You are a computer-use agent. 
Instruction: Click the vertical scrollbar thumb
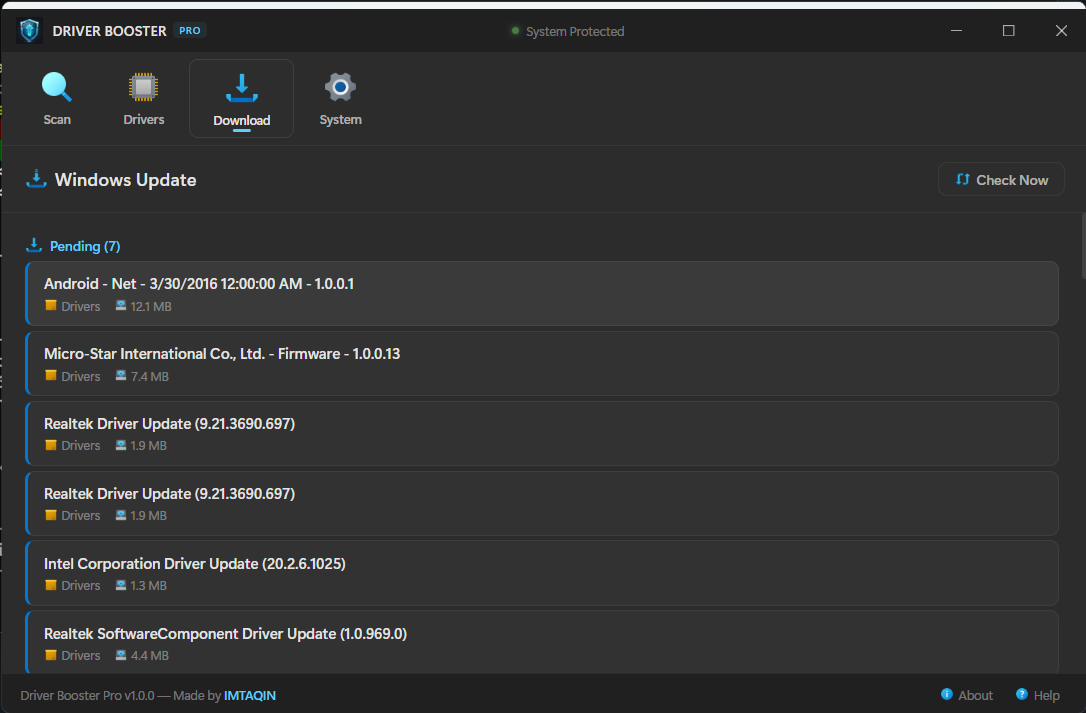point(1081,245)
